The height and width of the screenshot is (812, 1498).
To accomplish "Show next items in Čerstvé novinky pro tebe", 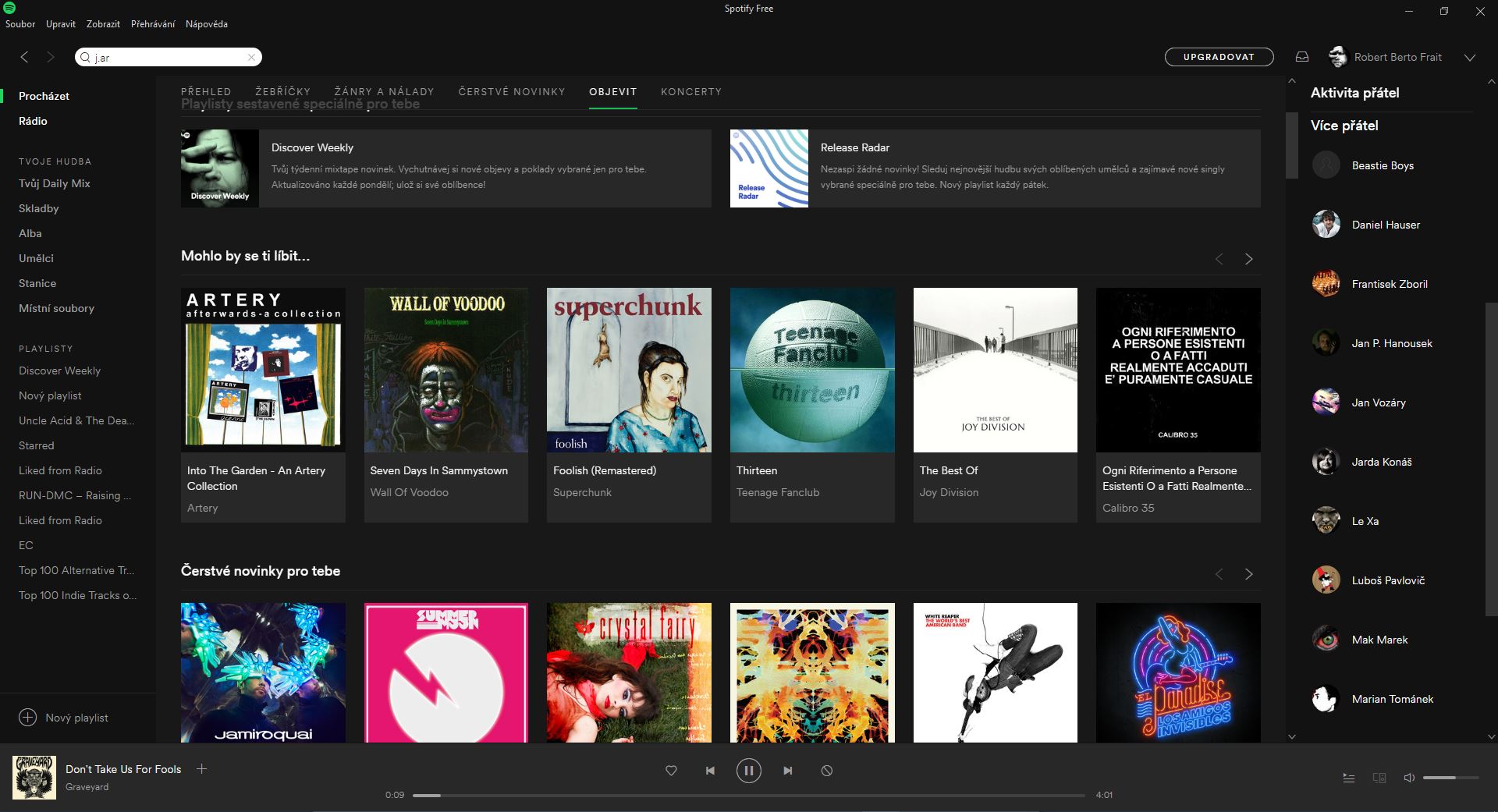I will click(x=1248, y=574).
